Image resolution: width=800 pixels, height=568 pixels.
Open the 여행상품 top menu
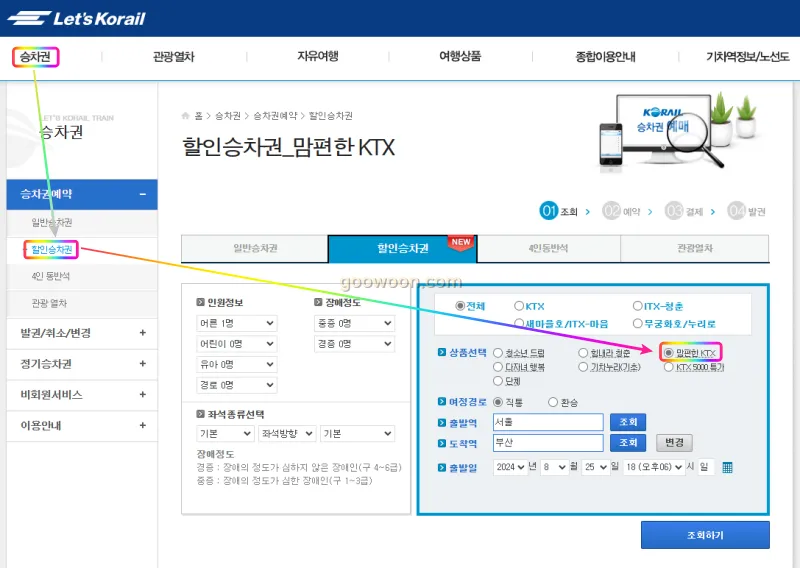(460, 56)
